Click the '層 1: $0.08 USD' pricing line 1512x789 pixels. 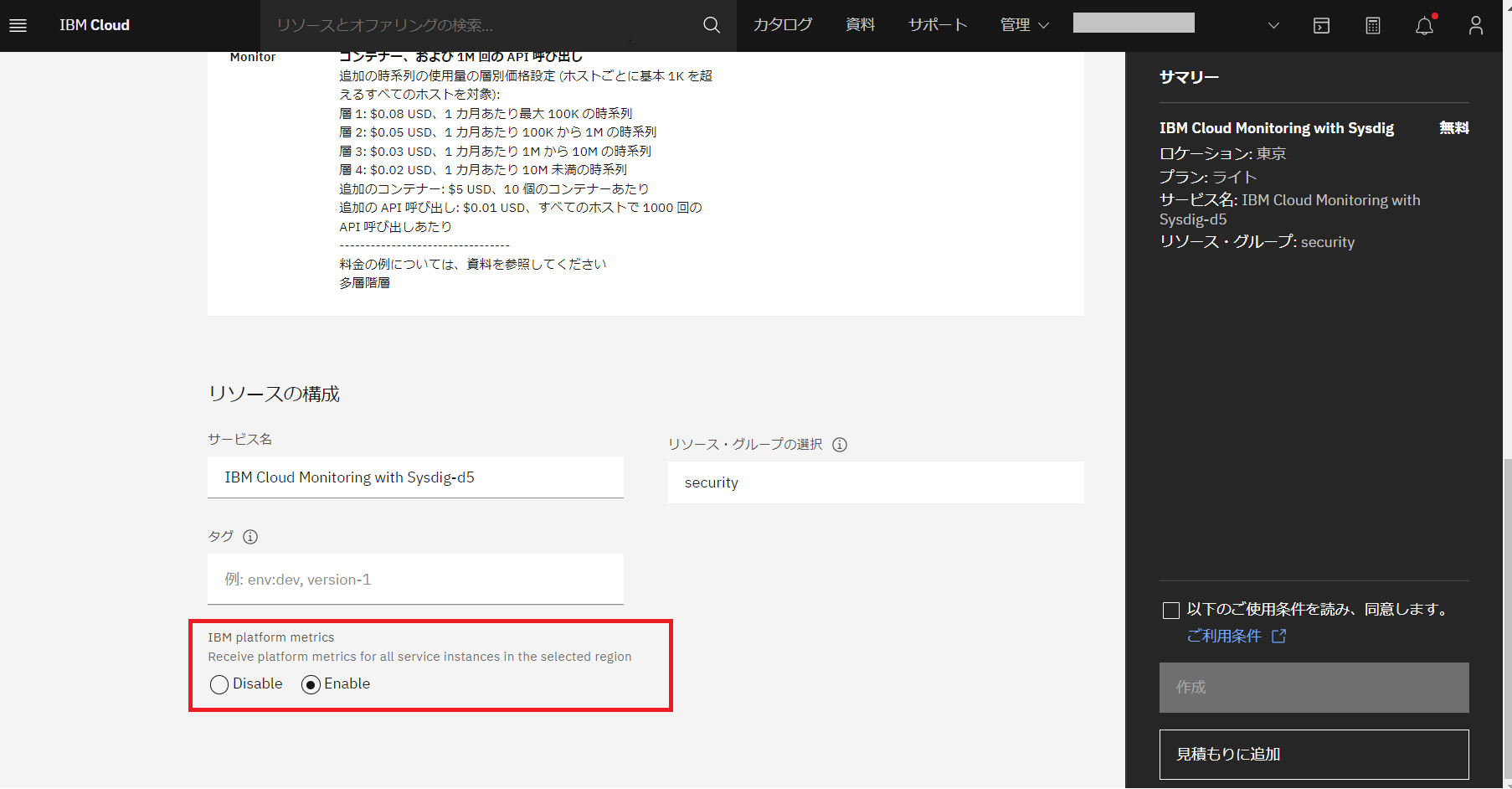486,114
